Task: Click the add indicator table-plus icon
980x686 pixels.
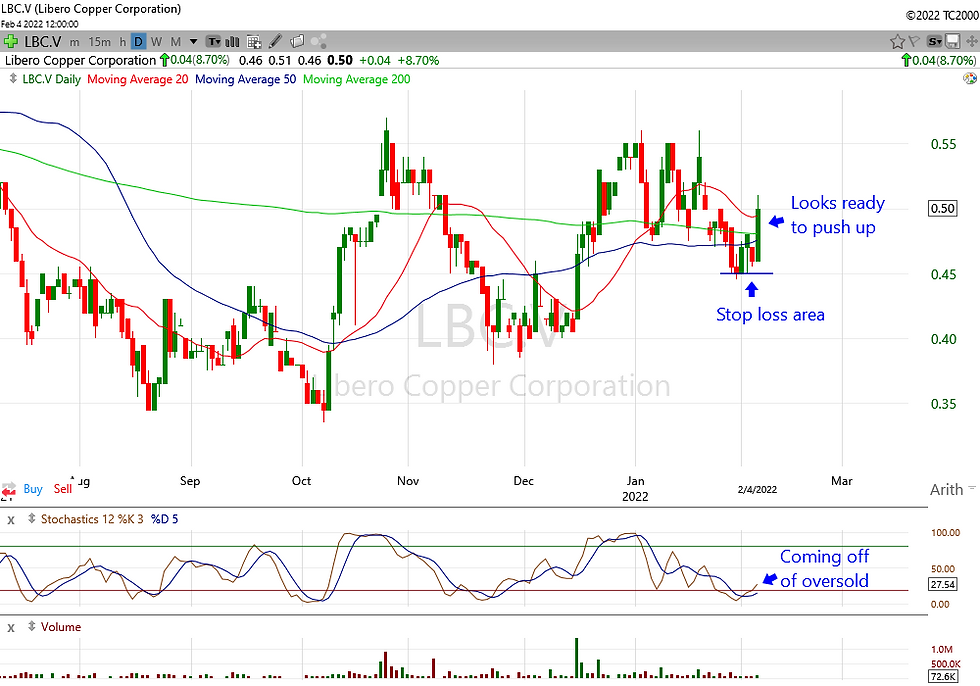Action: point(254,42)
